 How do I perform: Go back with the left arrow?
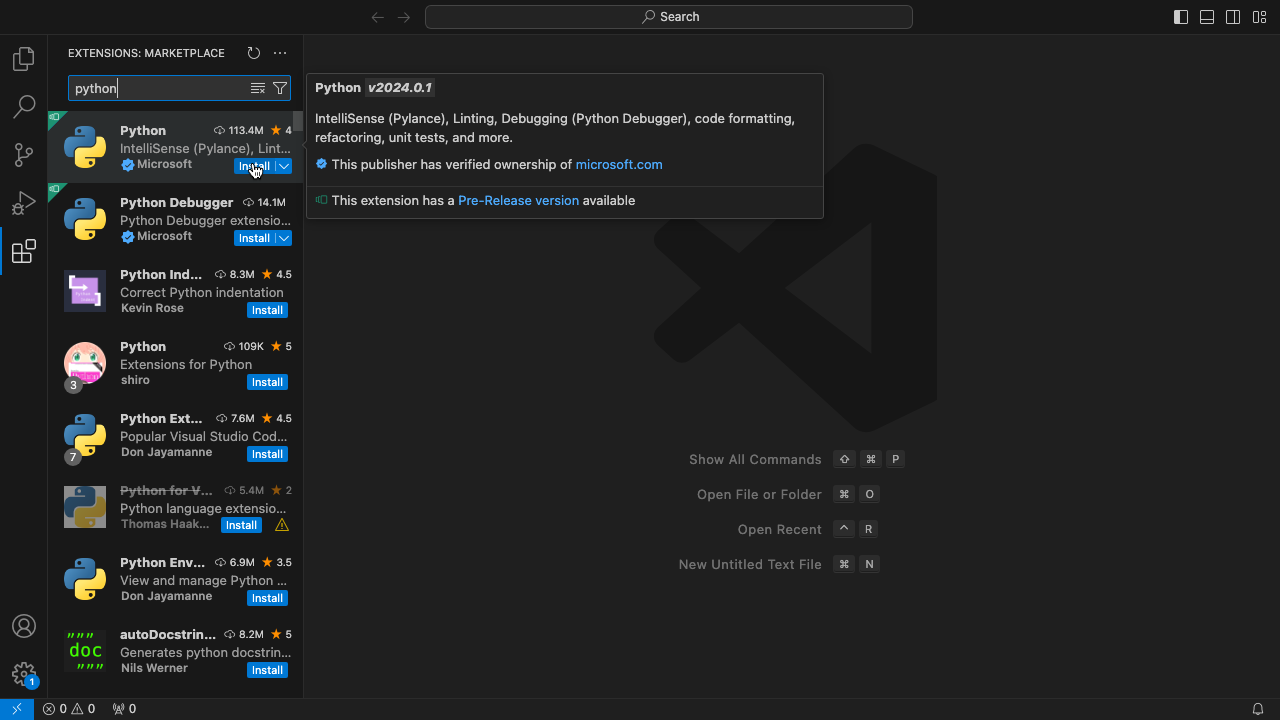378,17
